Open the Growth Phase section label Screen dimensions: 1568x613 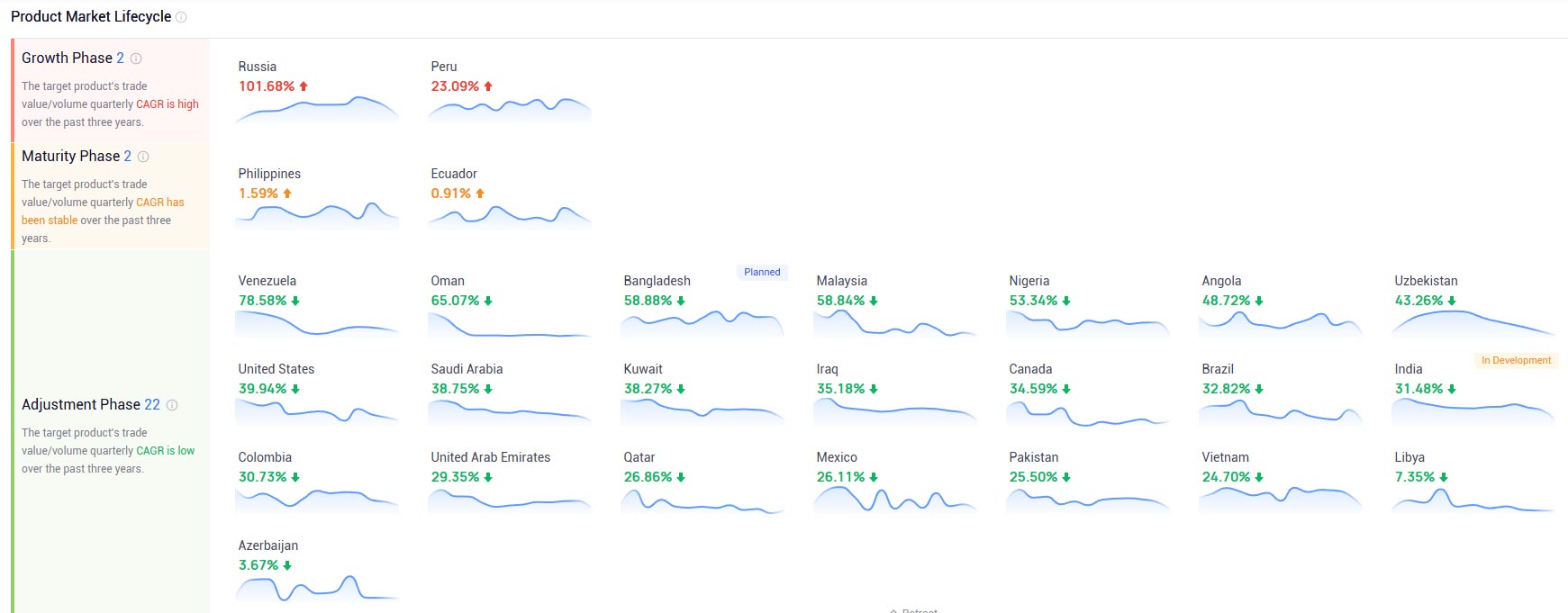click(x=67, y=58)
